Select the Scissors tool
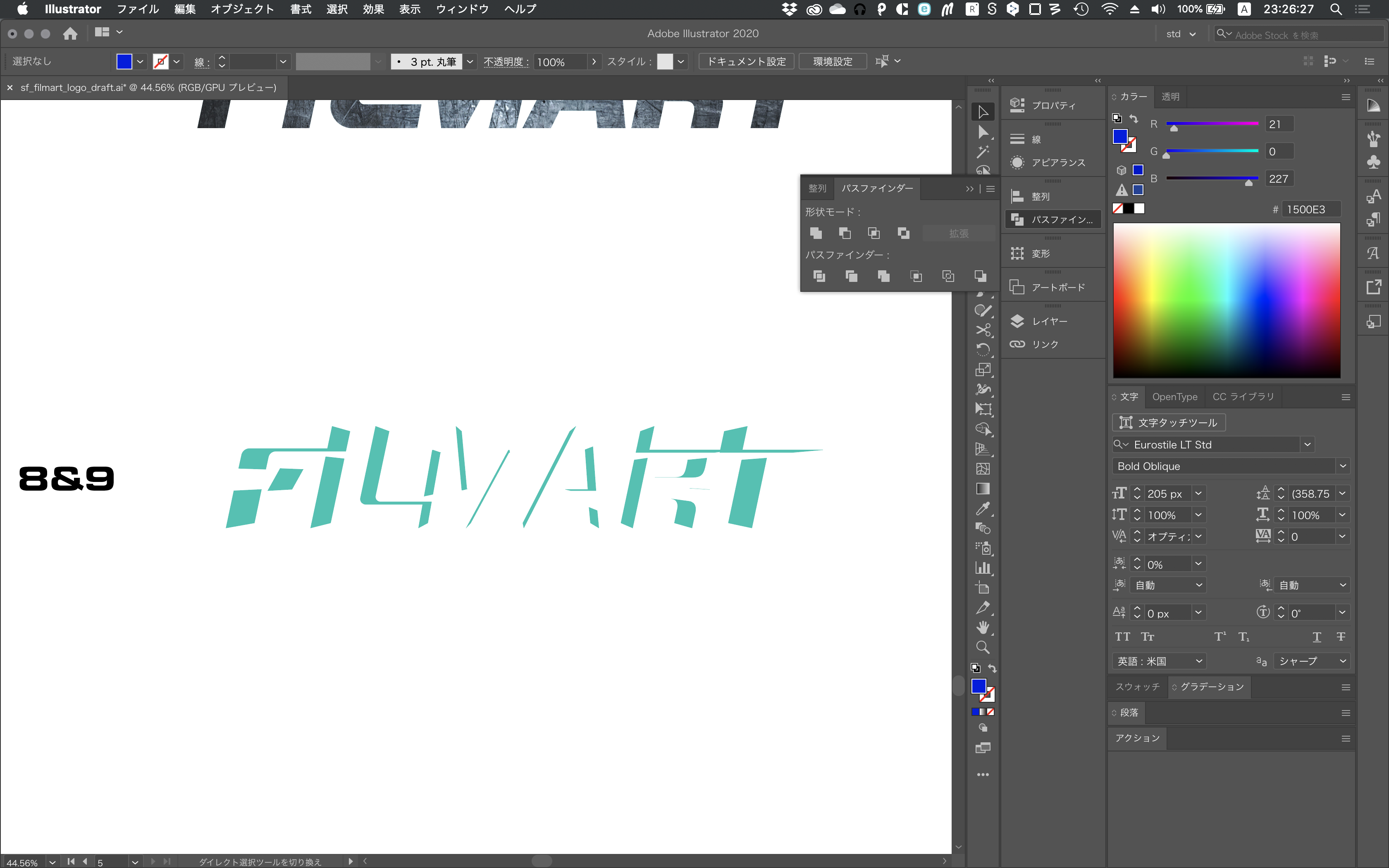 point(983,330)
